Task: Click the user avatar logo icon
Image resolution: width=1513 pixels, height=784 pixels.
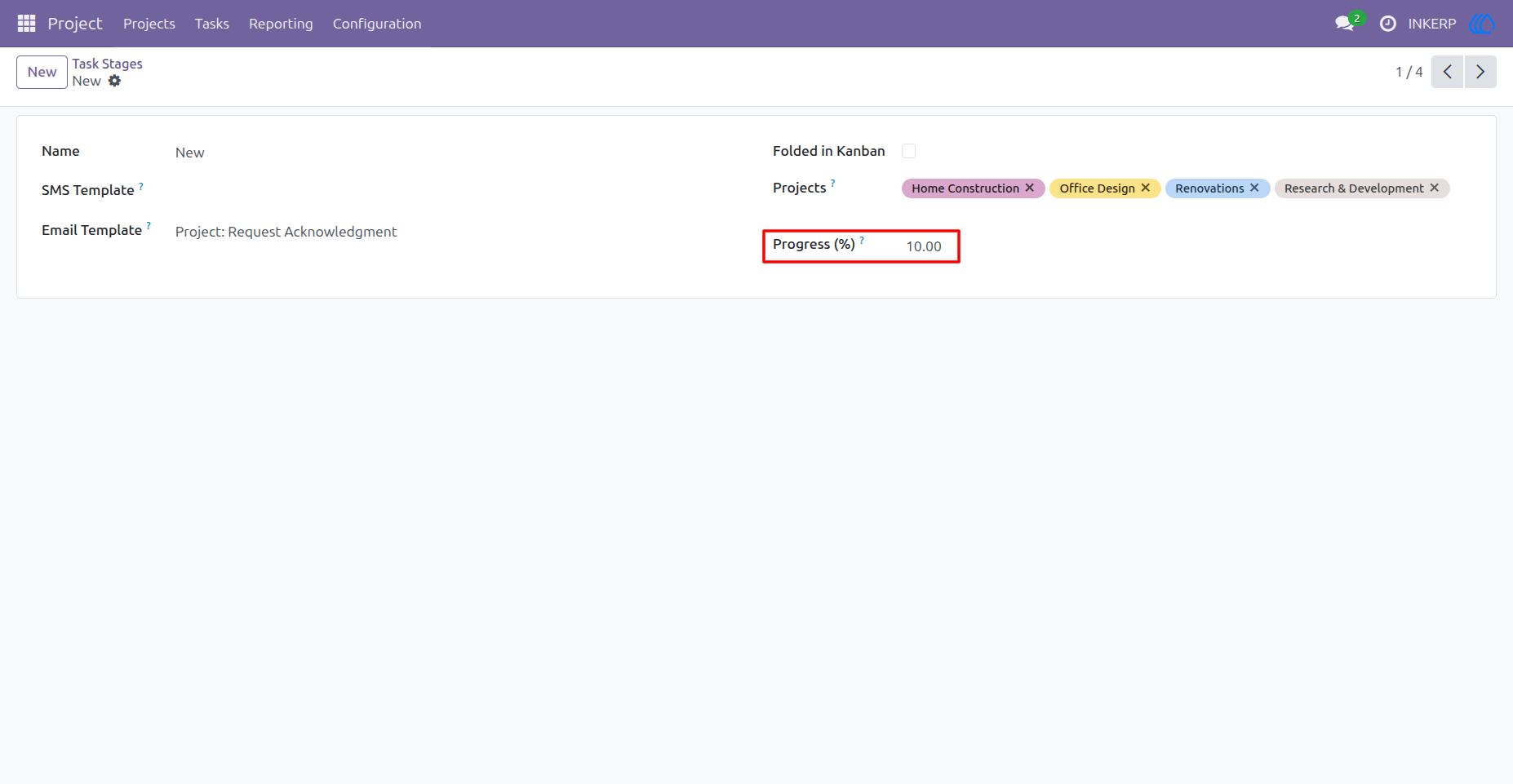Action: click(1481, 24)
